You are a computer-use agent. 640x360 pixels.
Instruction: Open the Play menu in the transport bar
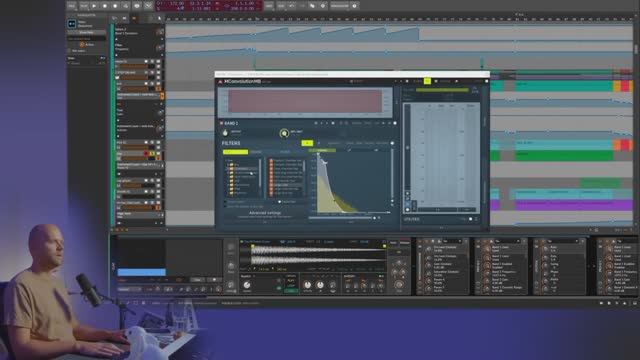tap(84, 6)
